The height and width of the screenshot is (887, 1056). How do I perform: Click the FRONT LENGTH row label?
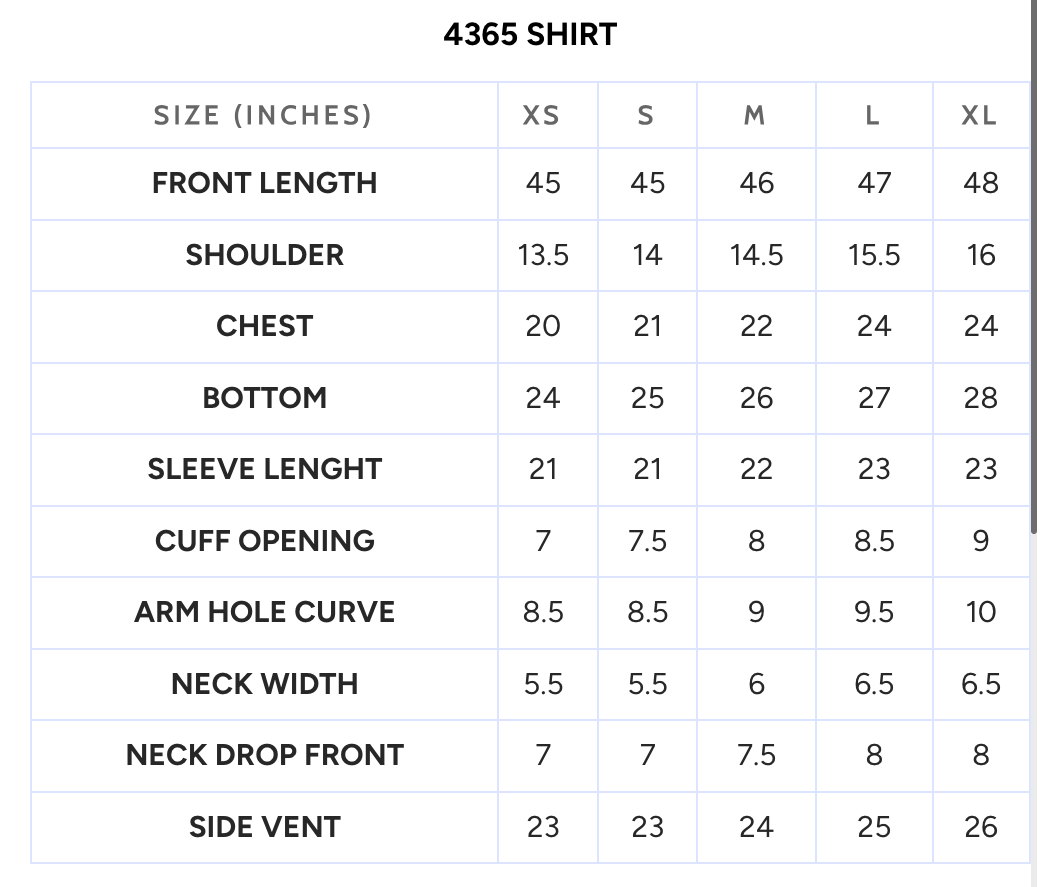tap(265, 183)
